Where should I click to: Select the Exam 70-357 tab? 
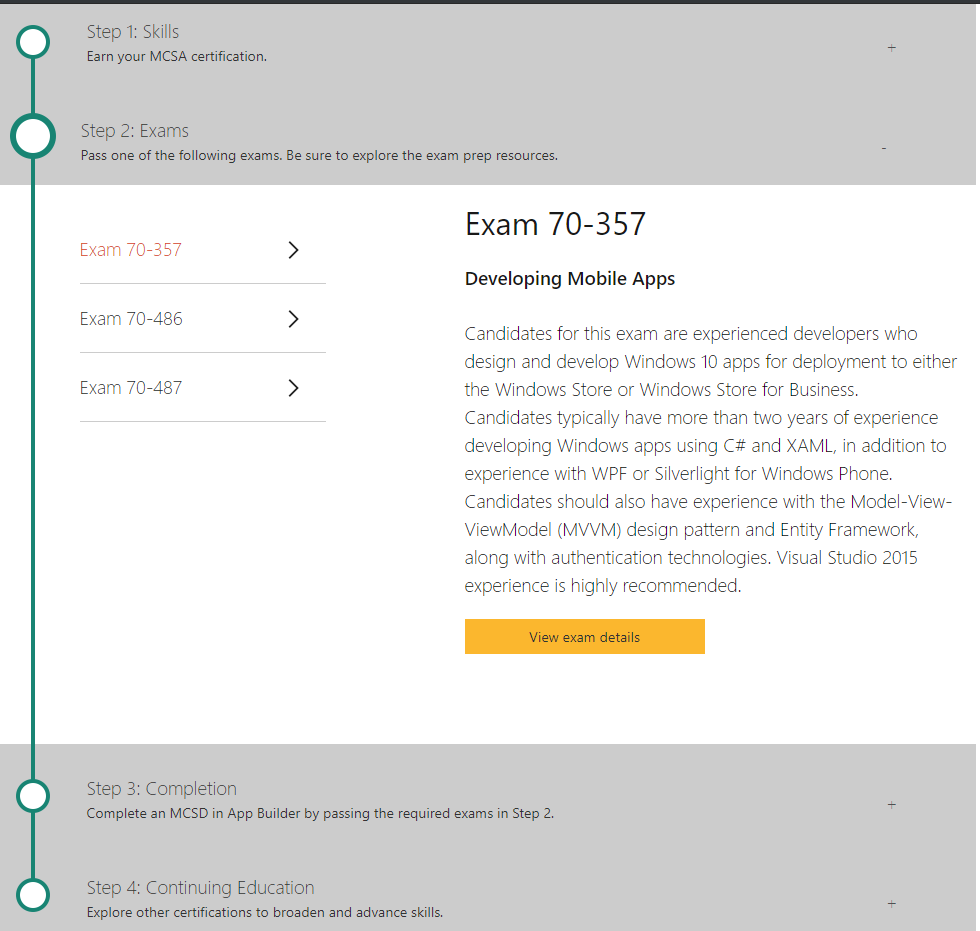click(202, 250)
